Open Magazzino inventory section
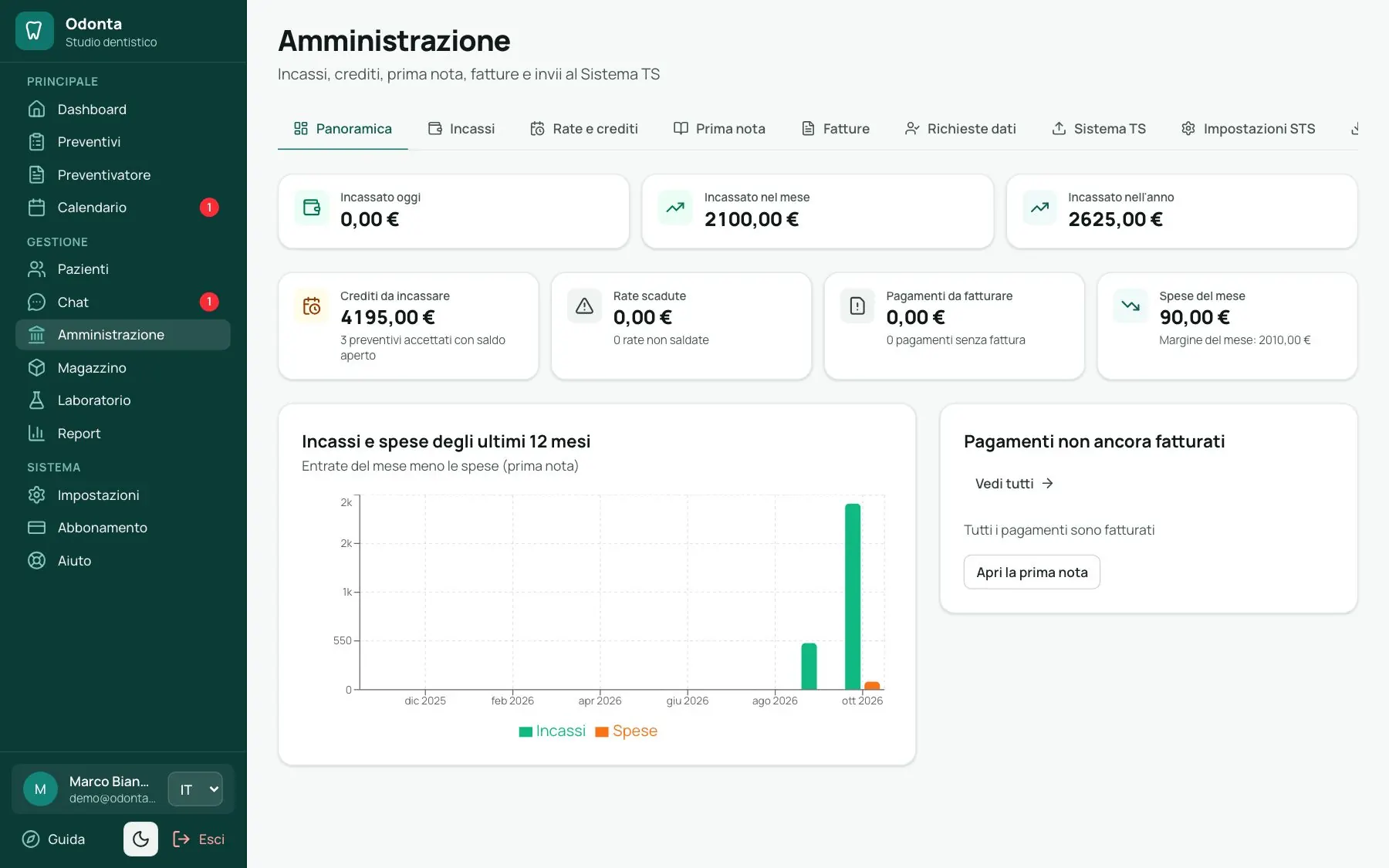Viewport: 1389px width, 868px height. [123, 368]
